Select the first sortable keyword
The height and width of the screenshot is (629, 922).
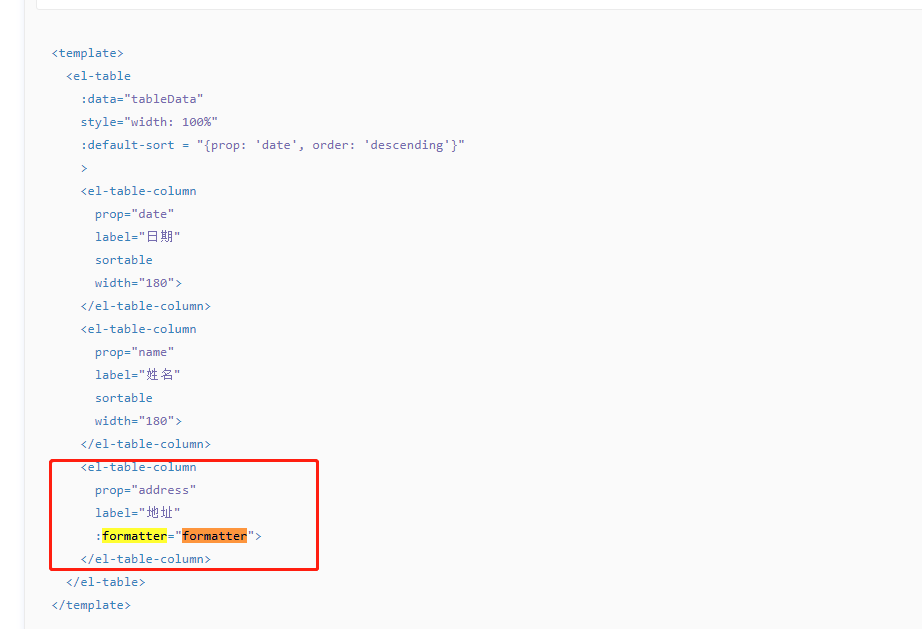123,259
